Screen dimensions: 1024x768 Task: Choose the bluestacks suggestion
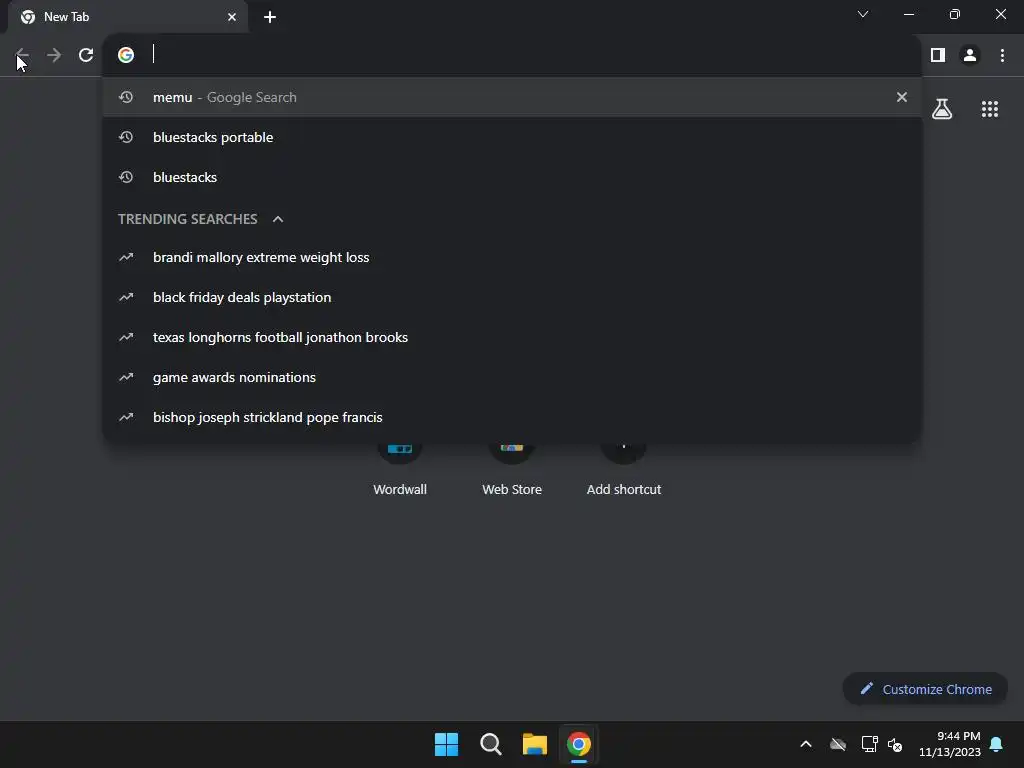click(512, 177)
